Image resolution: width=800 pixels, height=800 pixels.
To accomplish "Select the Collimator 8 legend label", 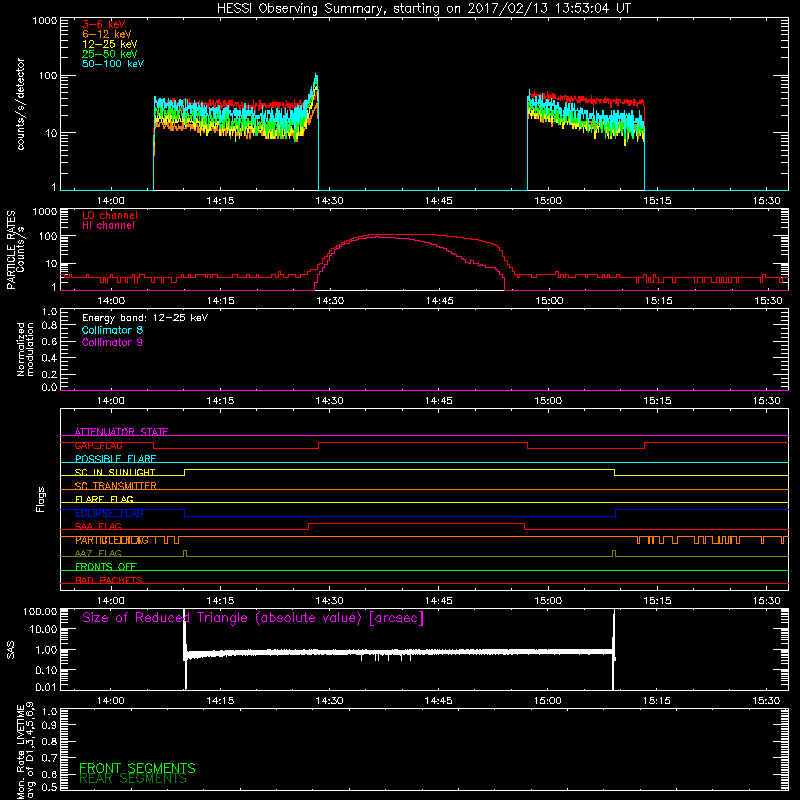I will (112, 330).
